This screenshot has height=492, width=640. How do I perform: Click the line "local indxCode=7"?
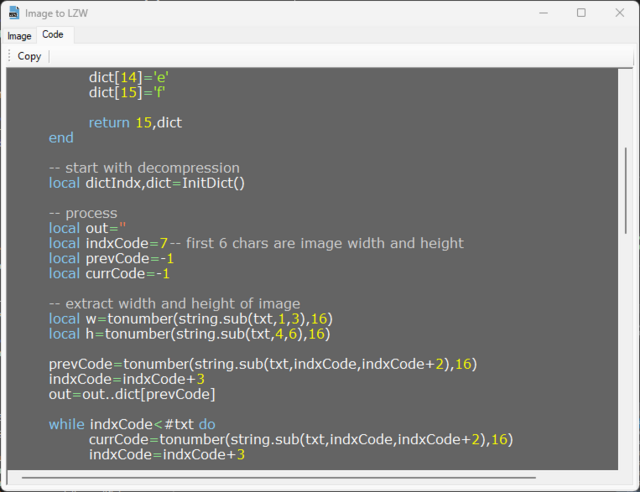pyautogui.click(x=108, y=243)
